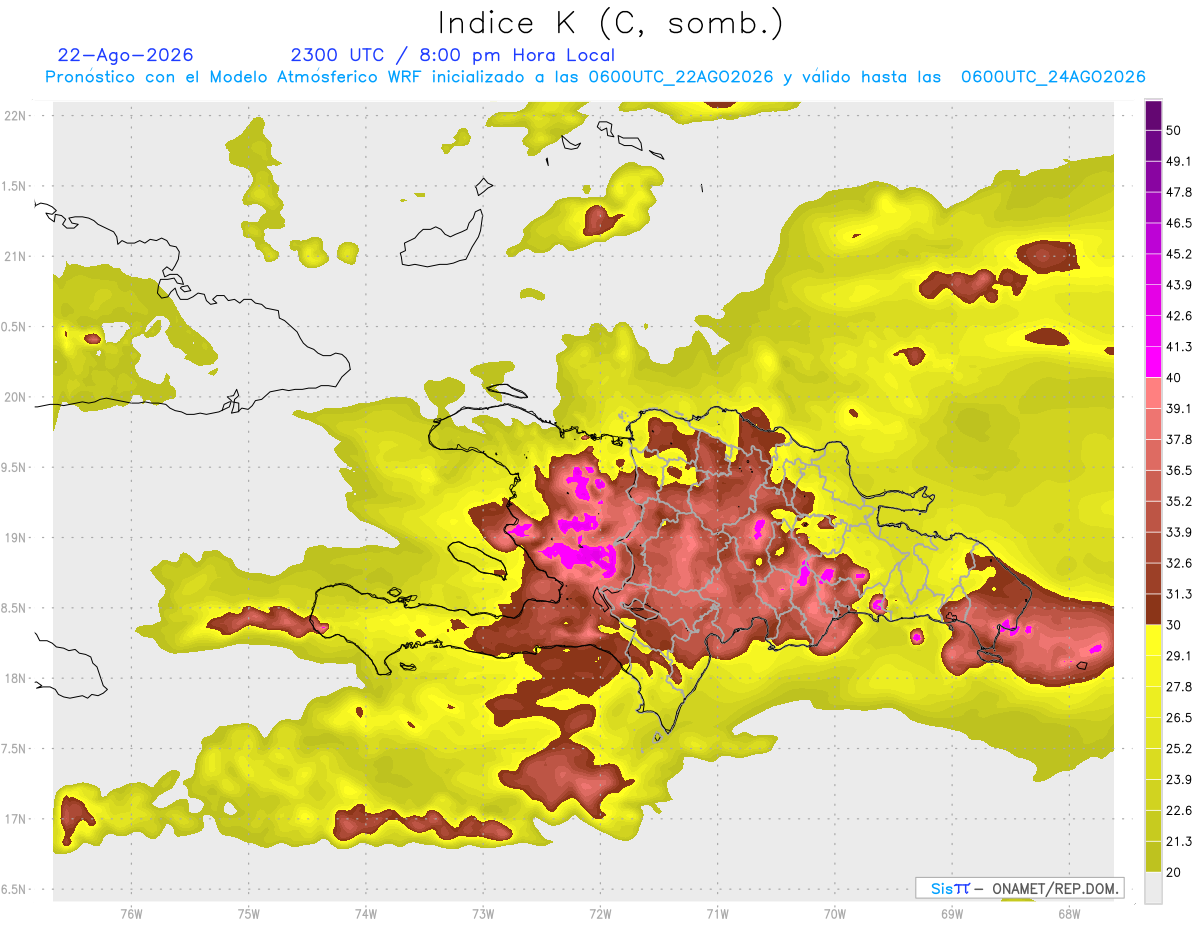Image resolution: width=1200 pixels, height=927 pixels.
Task: Click the "39.1" colorbar value
Action: tap(1179, 409)
